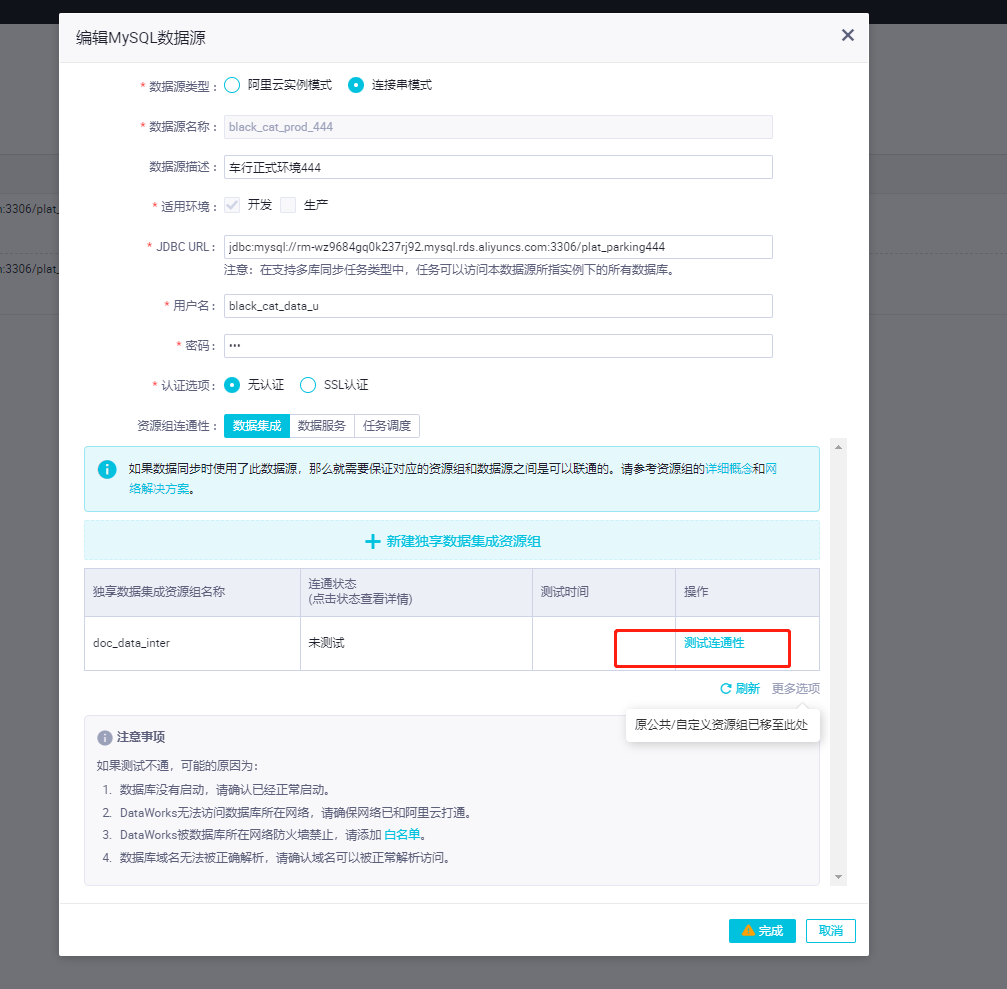Screen dimensions: 1007x989
Task: Select the SSL认证 radio option
Action: [x=308, y=385]
